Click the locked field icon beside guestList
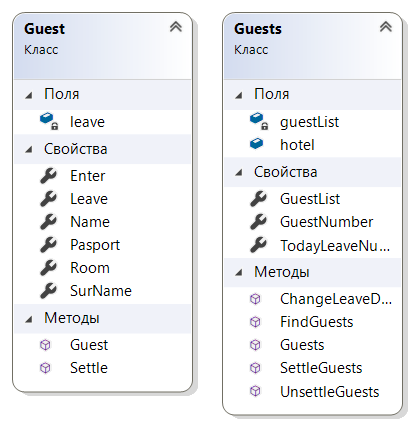 click(x=259, y=121)
